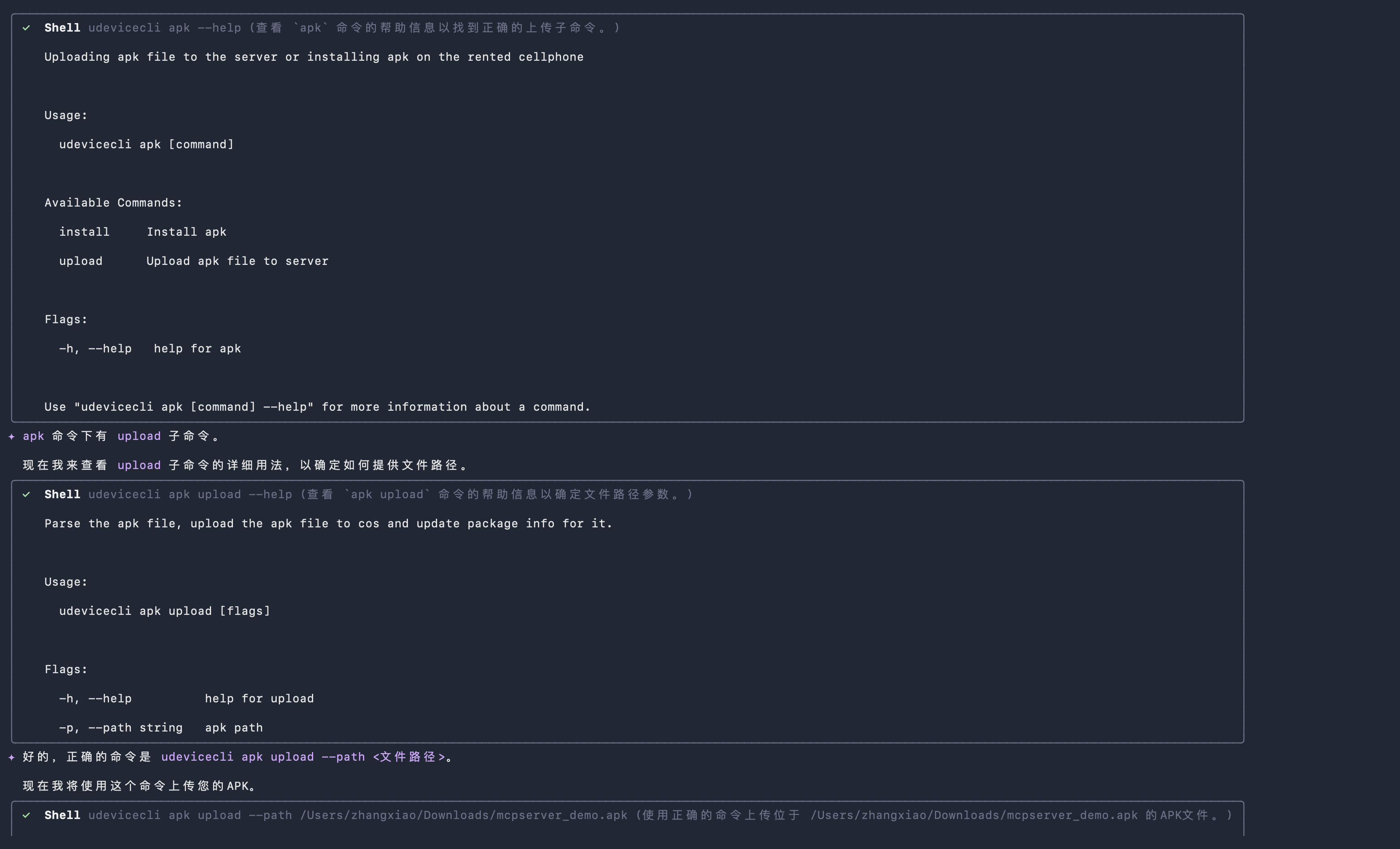The height and width of the screenshot is (849, 1400).
Task: Click purple "upload" in the "现在我来查看" line
Action: coord(139,465)
